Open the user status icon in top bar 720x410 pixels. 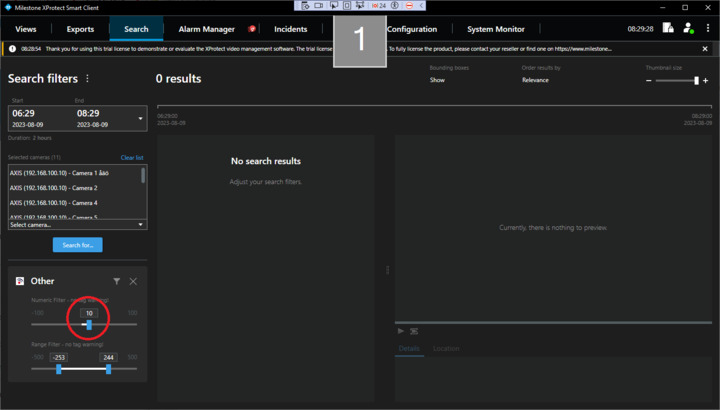688,29
